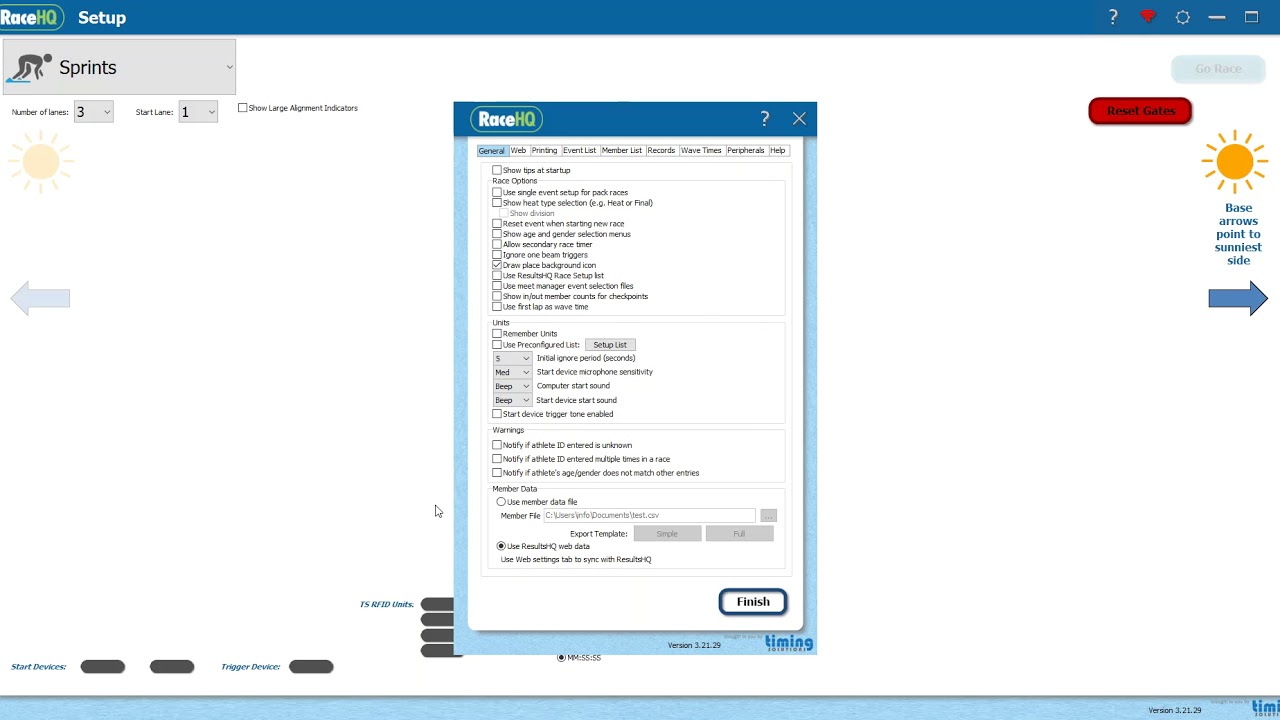
Task: Enable Show heat type selection
Action: coord(497,203)
